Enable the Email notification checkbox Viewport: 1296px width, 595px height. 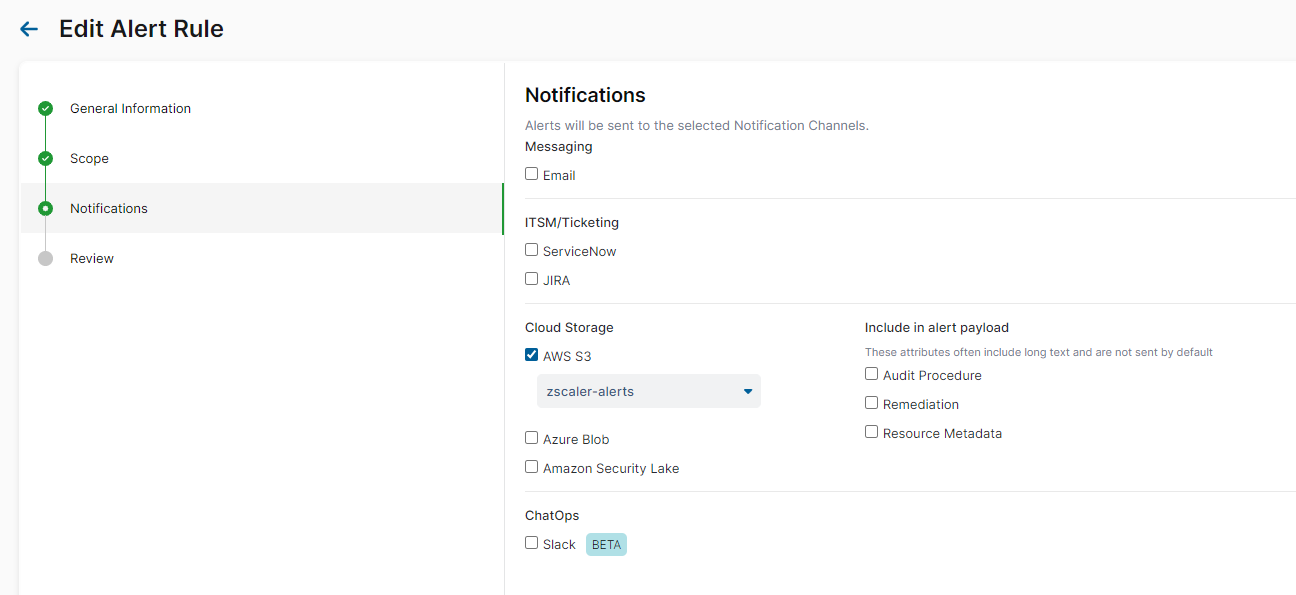click(532, 174)
